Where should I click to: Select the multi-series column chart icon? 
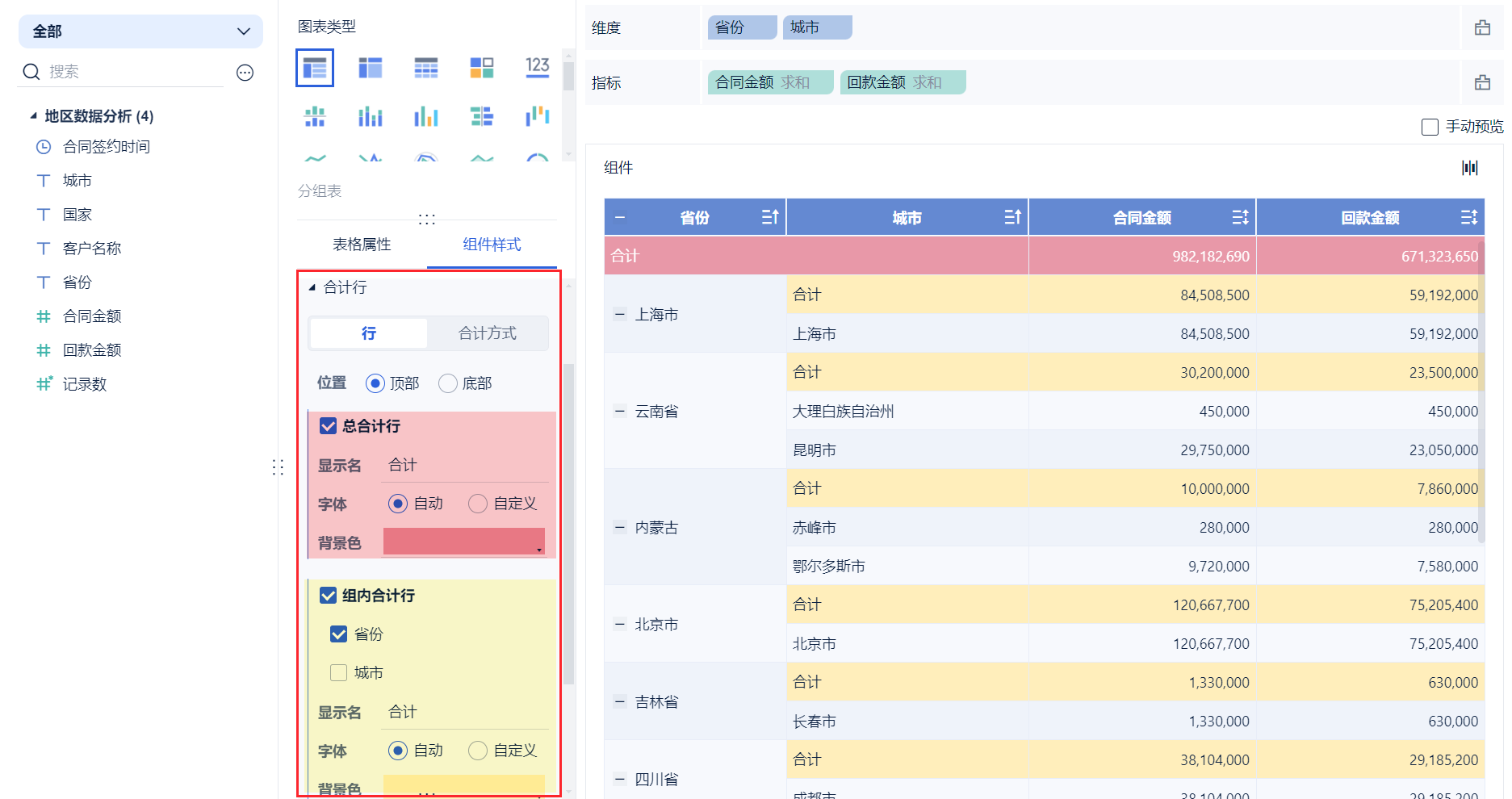(426, 117)
